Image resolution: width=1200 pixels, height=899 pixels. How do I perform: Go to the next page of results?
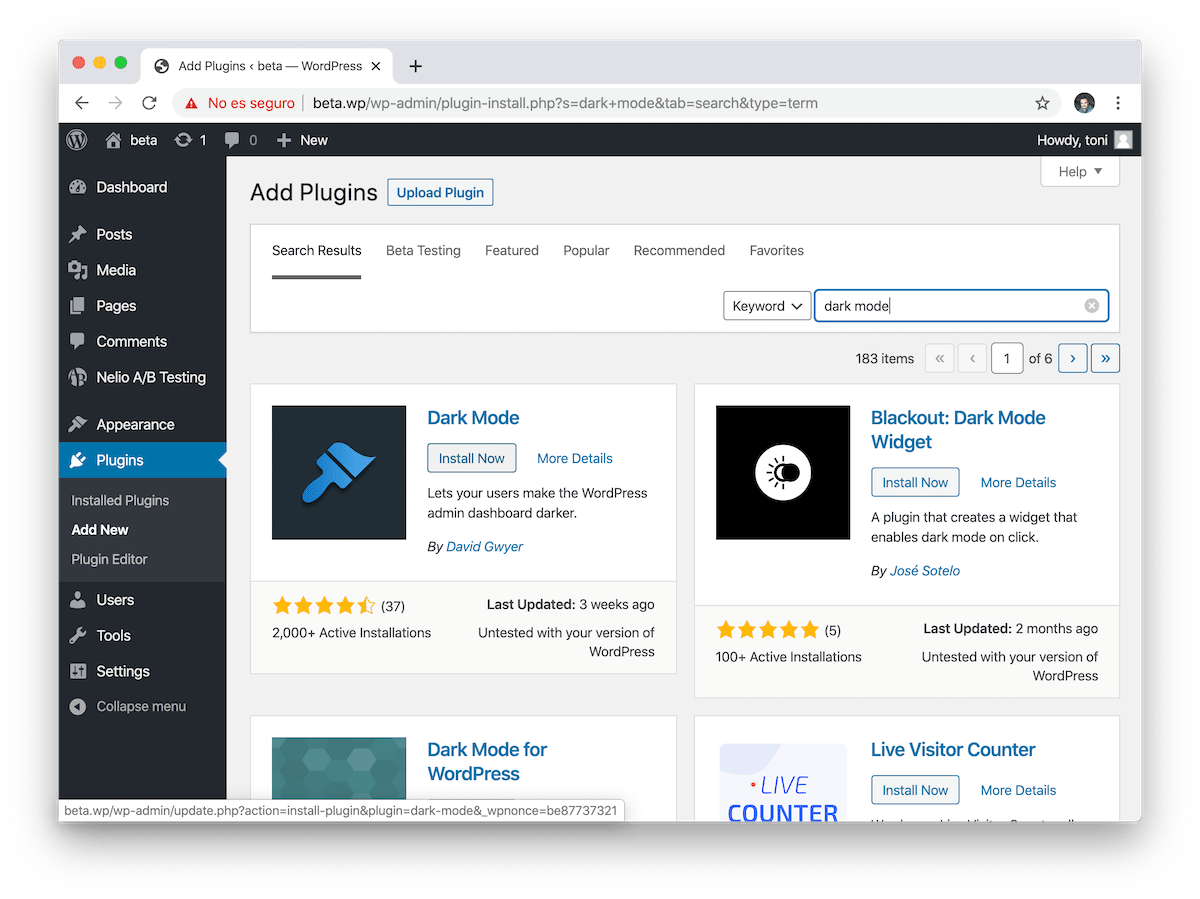click(1072, 357)
